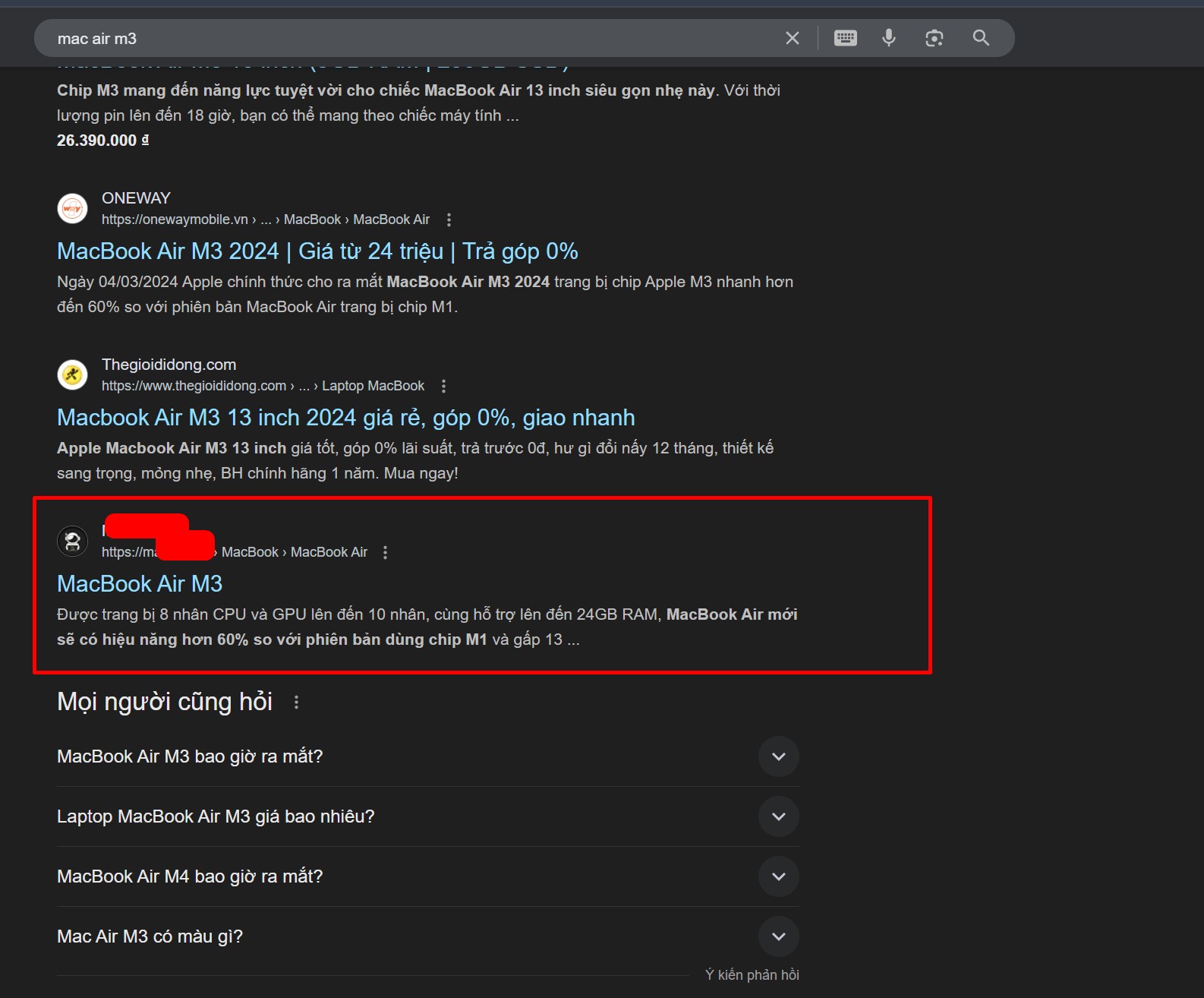Open options for 'Mọi người cũng hỏi' section
This screenshot has width=1204, height=998.
tap(296, 703)
